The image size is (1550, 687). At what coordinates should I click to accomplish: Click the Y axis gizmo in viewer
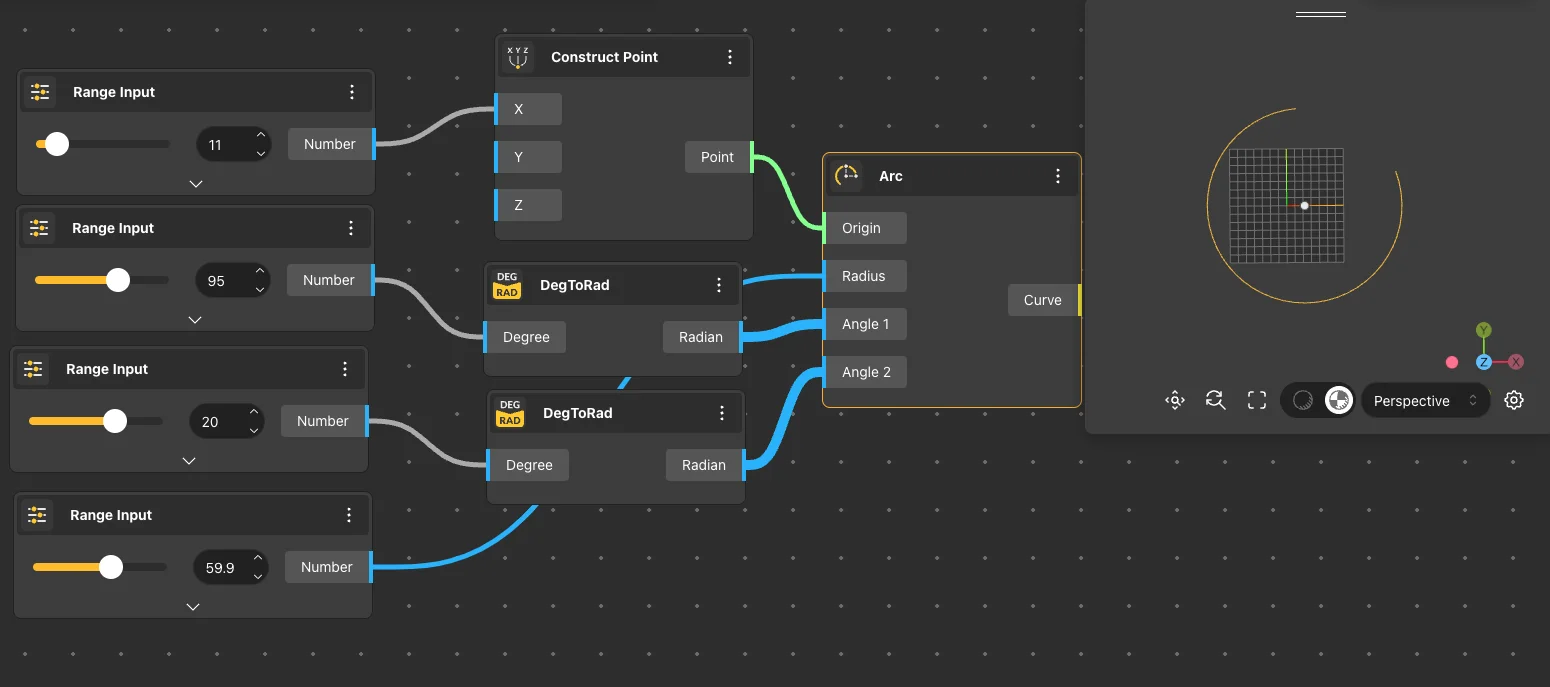pyautogui.click(x=1484, y=331)
